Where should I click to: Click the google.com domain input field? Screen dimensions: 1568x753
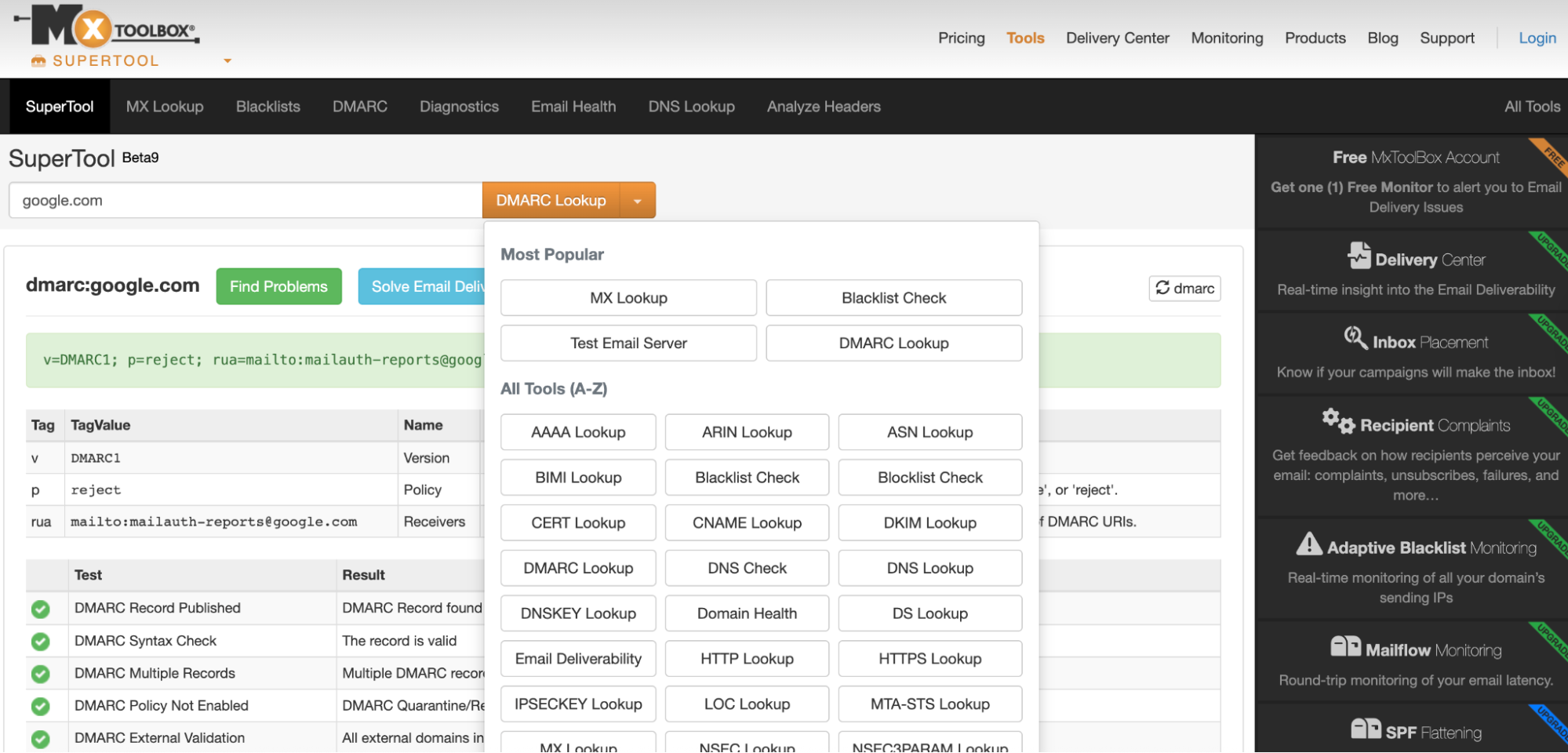244,200
